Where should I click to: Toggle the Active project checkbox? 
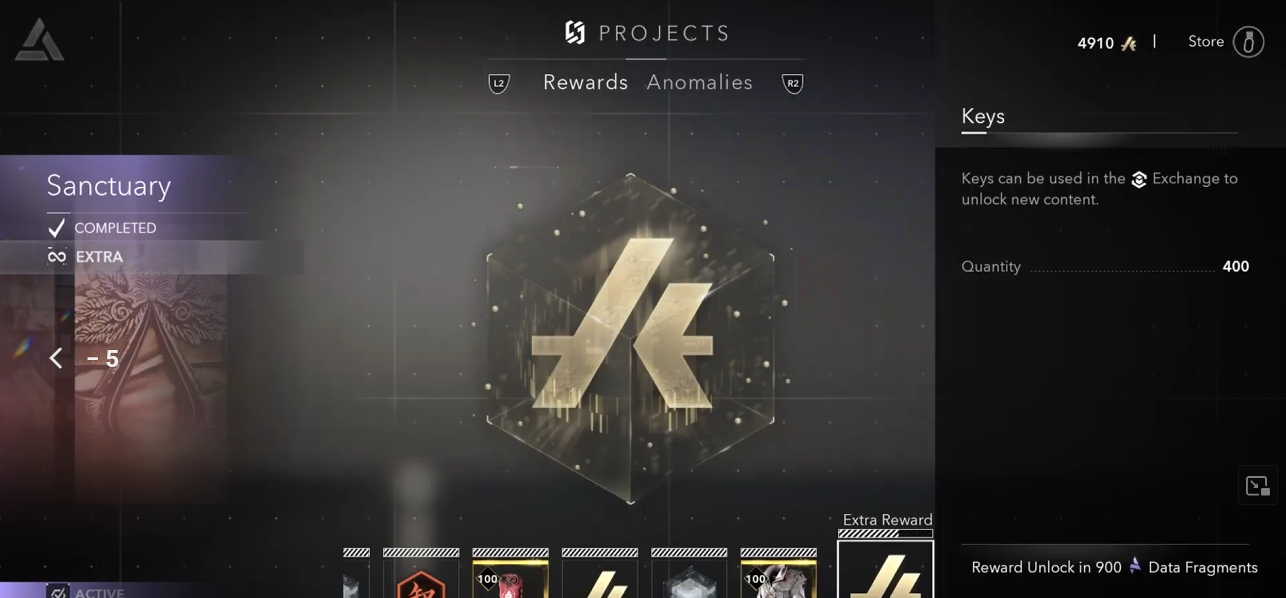pos(58,592)
